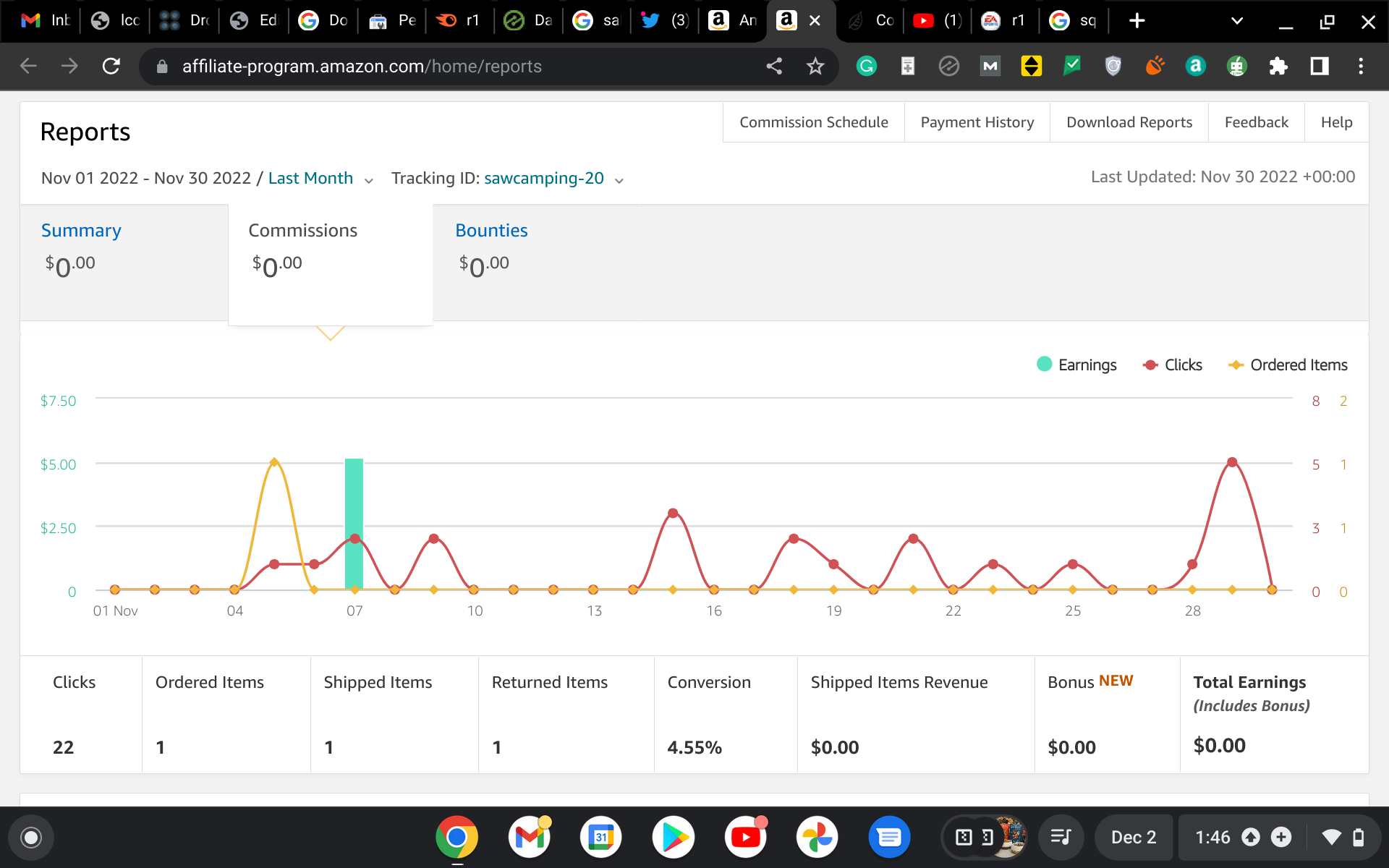Share this page icon
This screenshot has height=868, width=1389.
(x=774, y=67)
